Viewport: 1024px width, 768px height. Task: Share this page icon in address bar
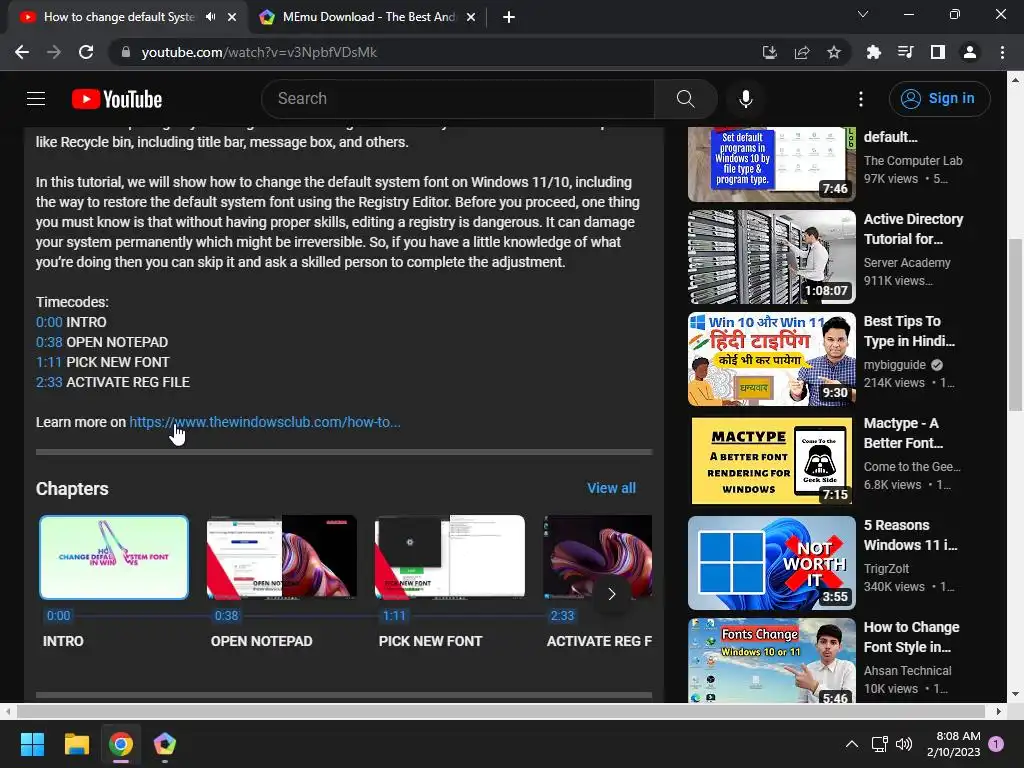pyautogui.click(x=802, y=52)
